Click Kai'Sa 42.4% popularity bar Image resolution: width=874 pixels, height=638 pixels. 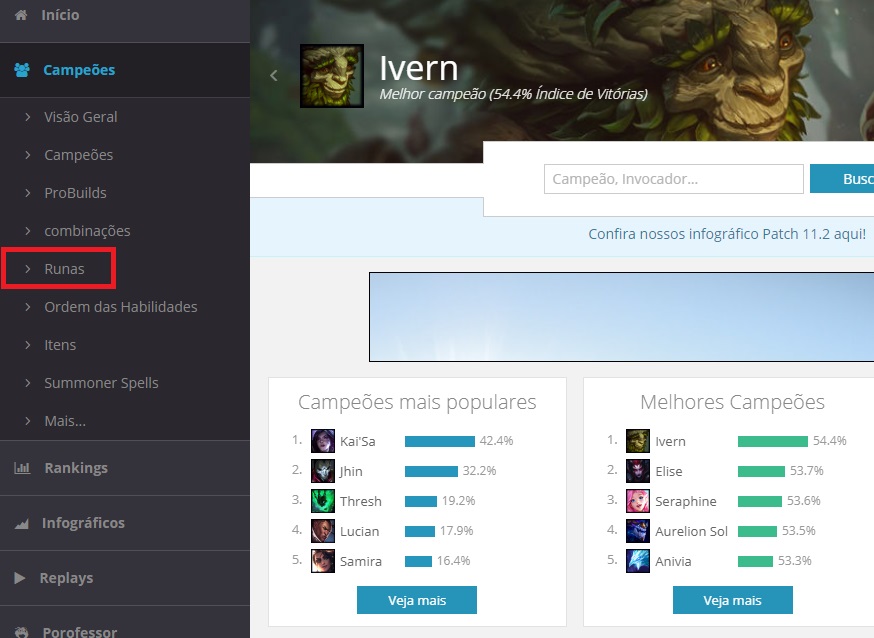[x=440, y=441]
